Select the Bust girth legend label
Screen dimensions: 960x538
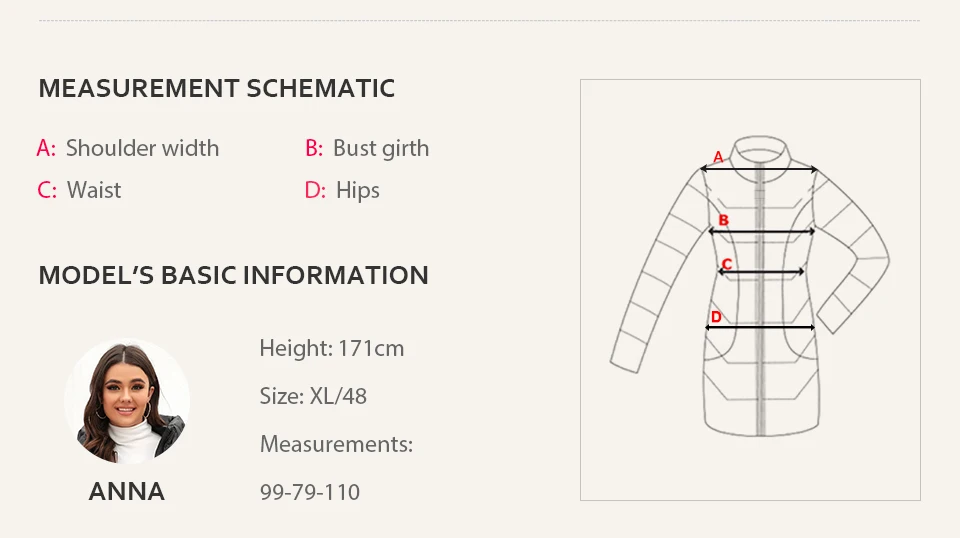(381, 149)
